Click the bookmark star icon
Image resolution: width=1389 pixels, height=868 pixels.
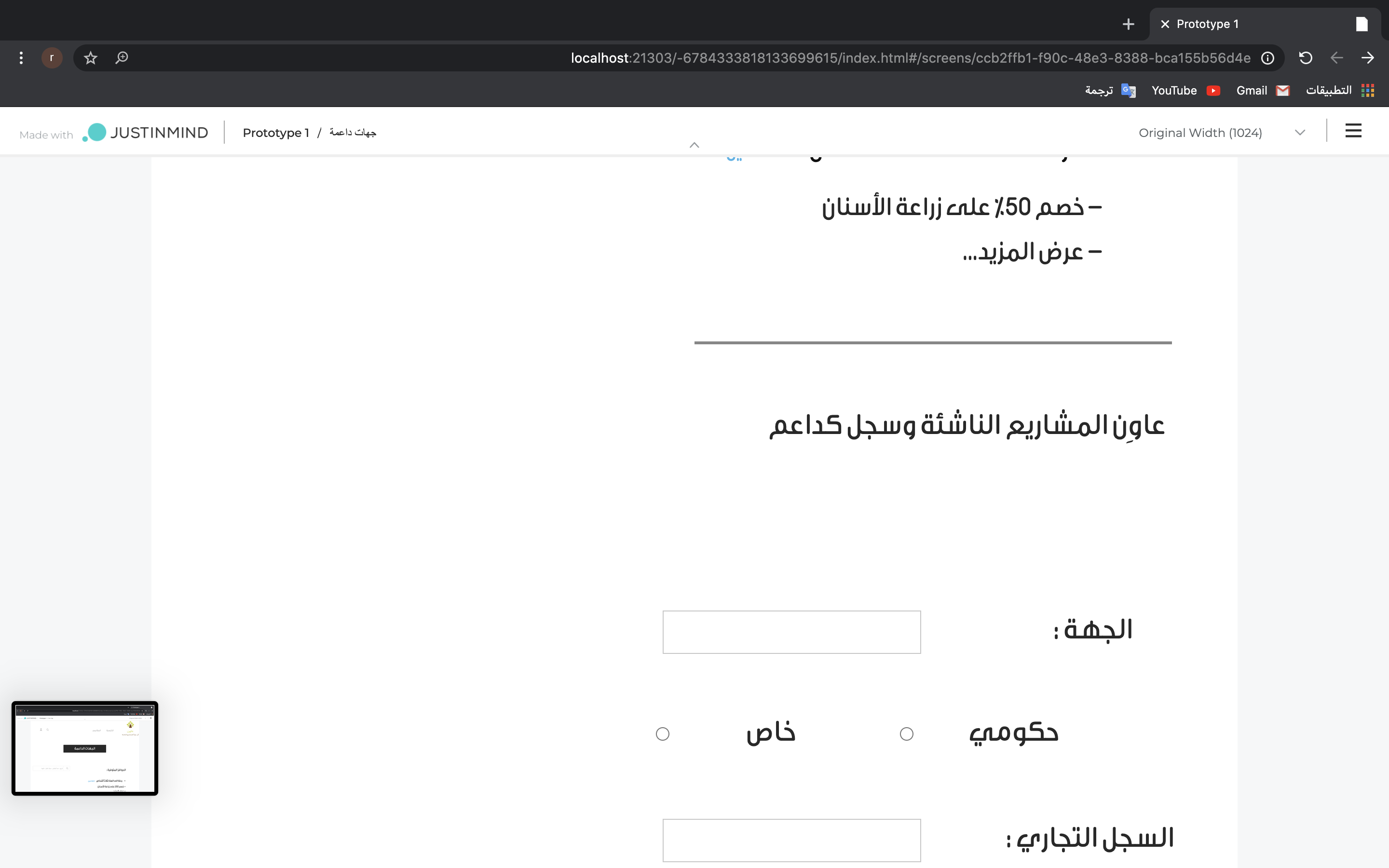click(91, 58)
